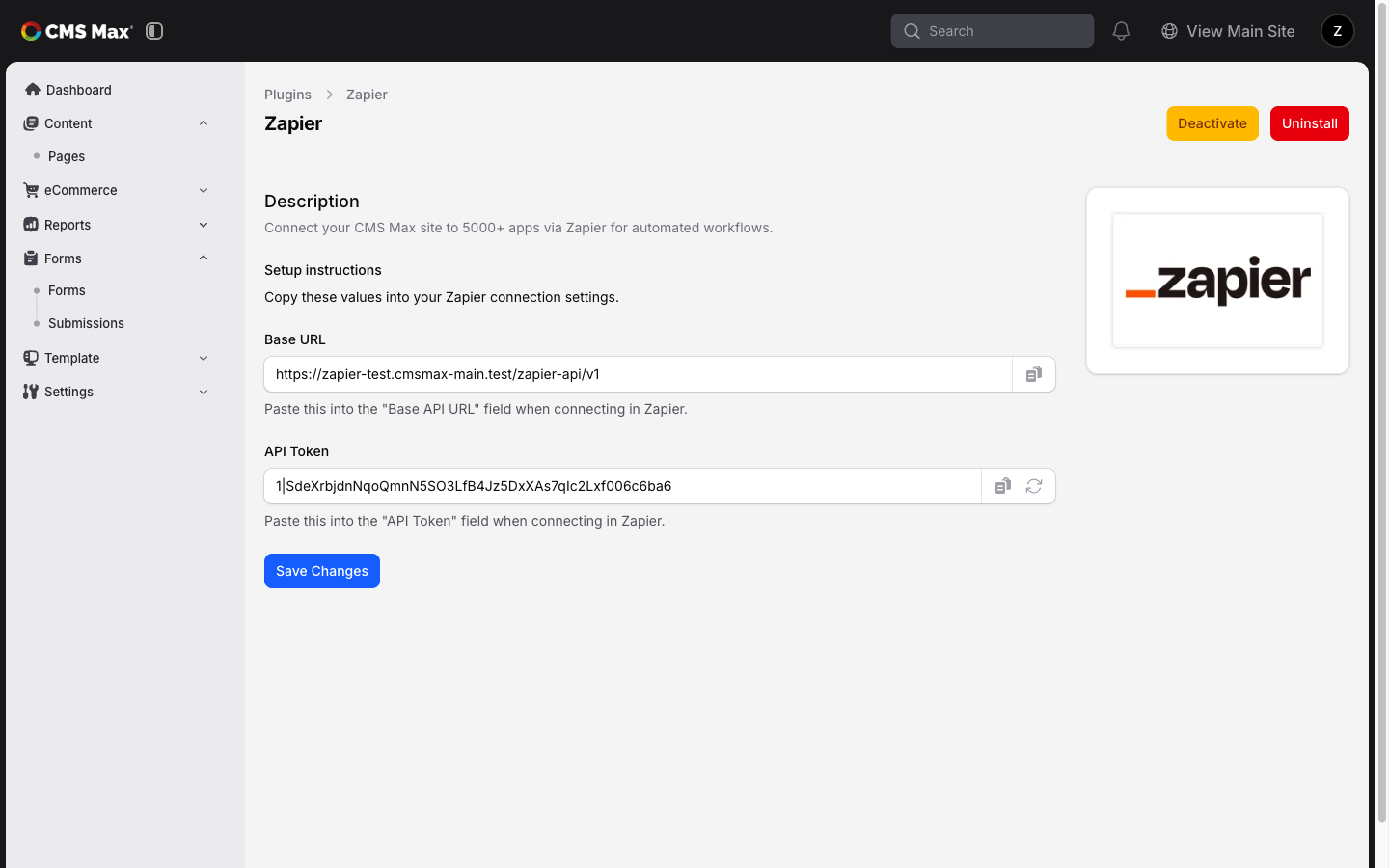Screen dimensions: 1389x868
Task: Click the Uninstall button
Action: (1309, 123)
